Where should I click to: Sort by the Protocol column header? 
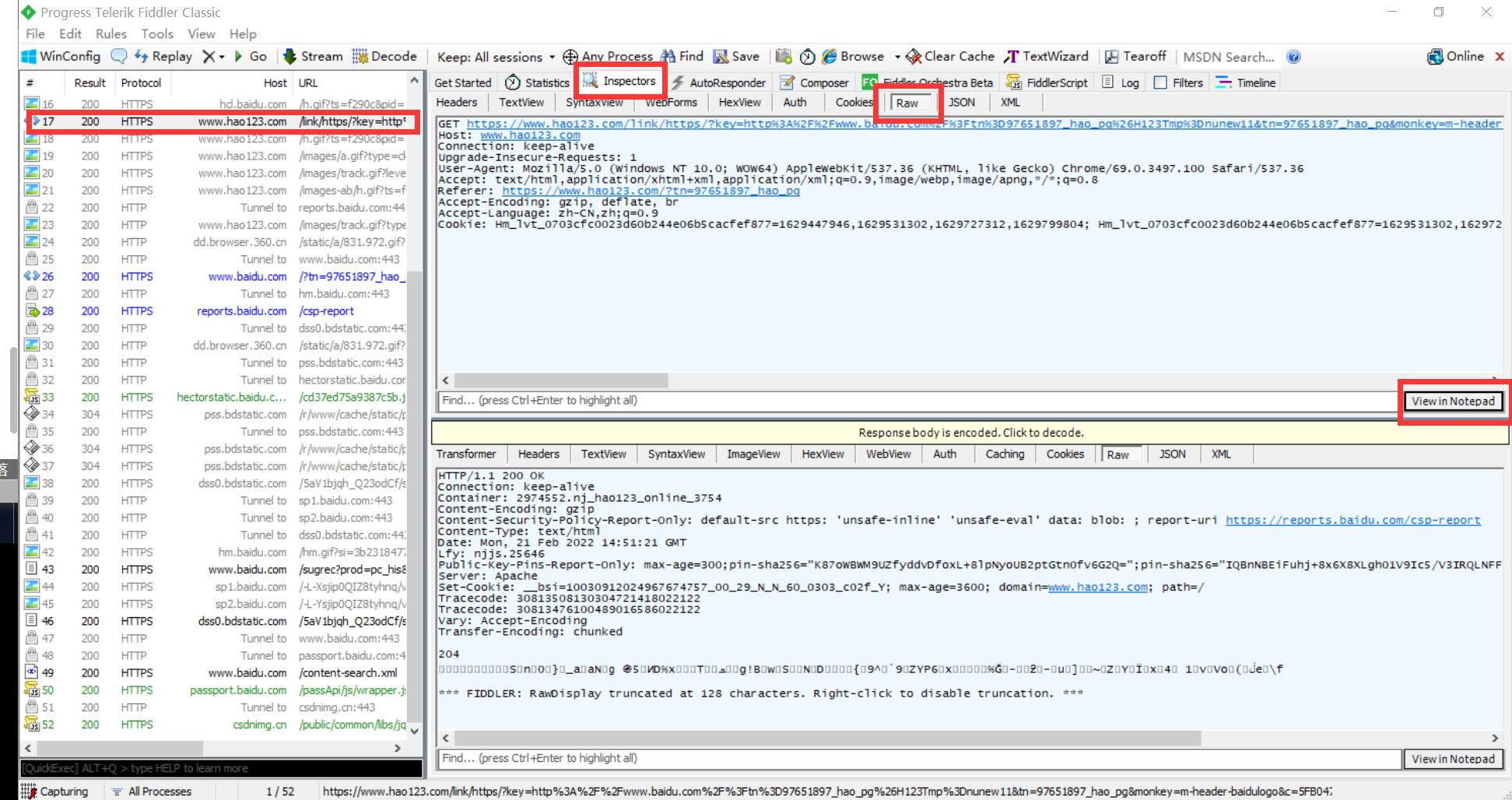click(x=142, y=83)
